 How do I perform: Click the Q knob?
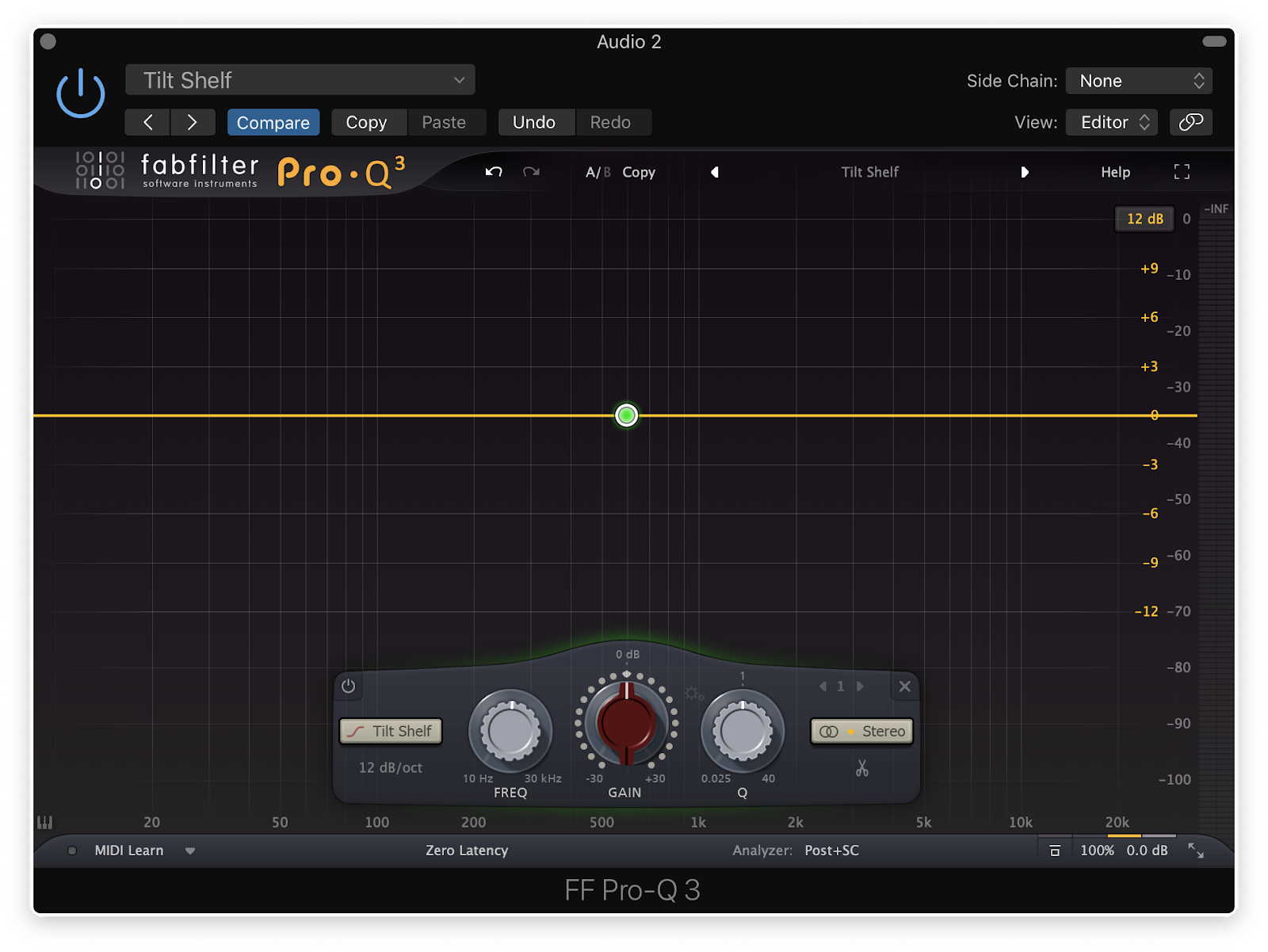pyautogui.click(x=743, y=732)
